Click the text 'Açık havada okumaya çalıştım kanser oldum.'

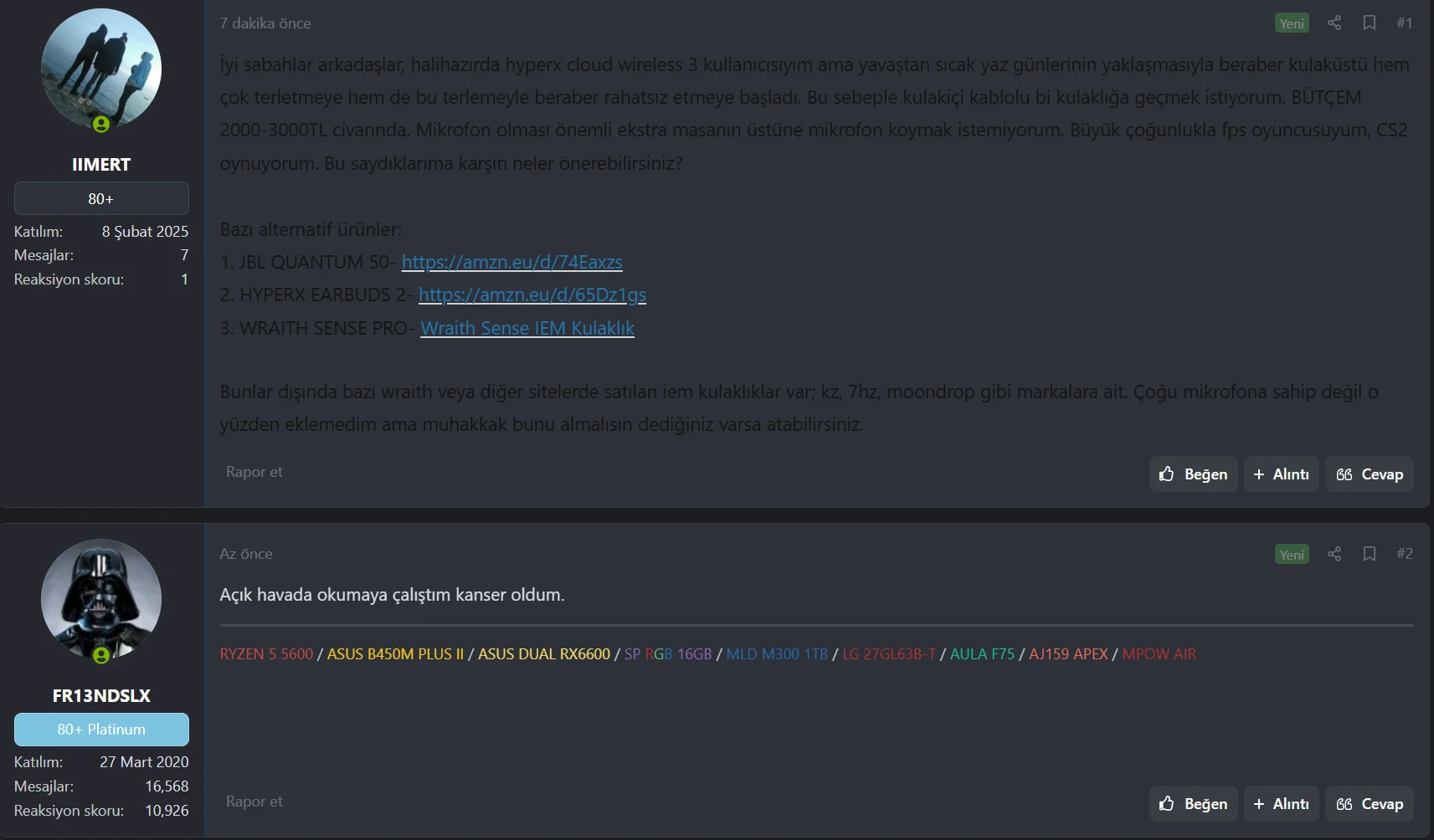tap(393, 595)
